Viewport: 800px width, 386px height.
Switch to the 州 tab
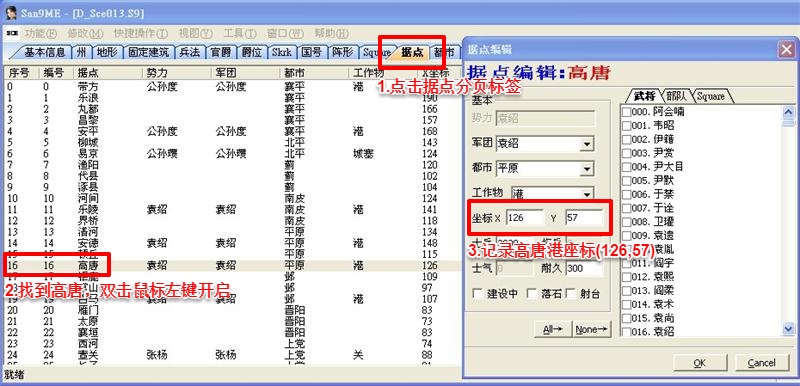click(82, 52)
